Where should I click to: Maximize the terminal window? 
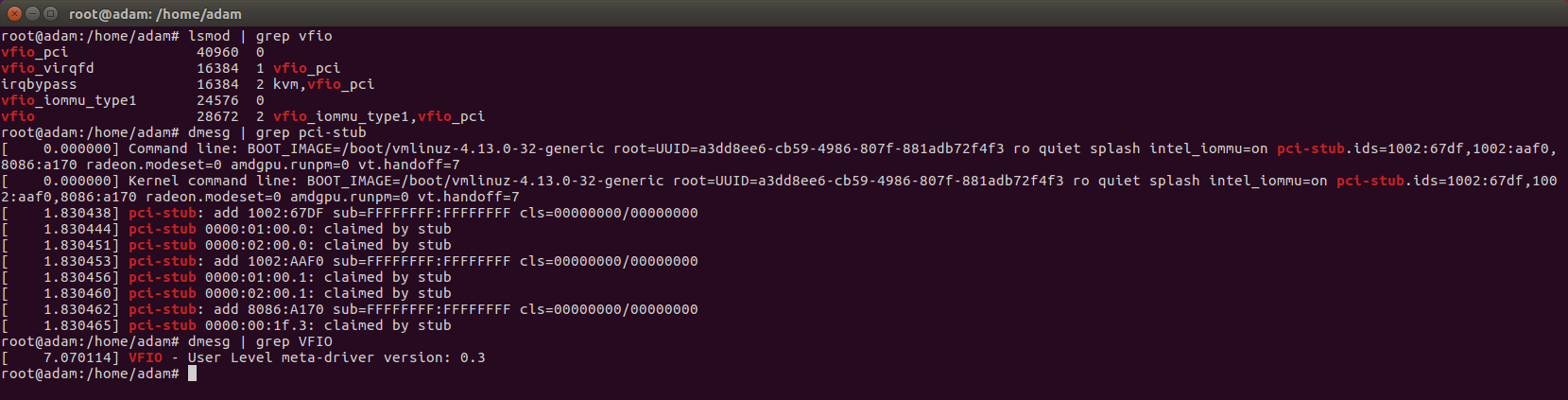50,13
